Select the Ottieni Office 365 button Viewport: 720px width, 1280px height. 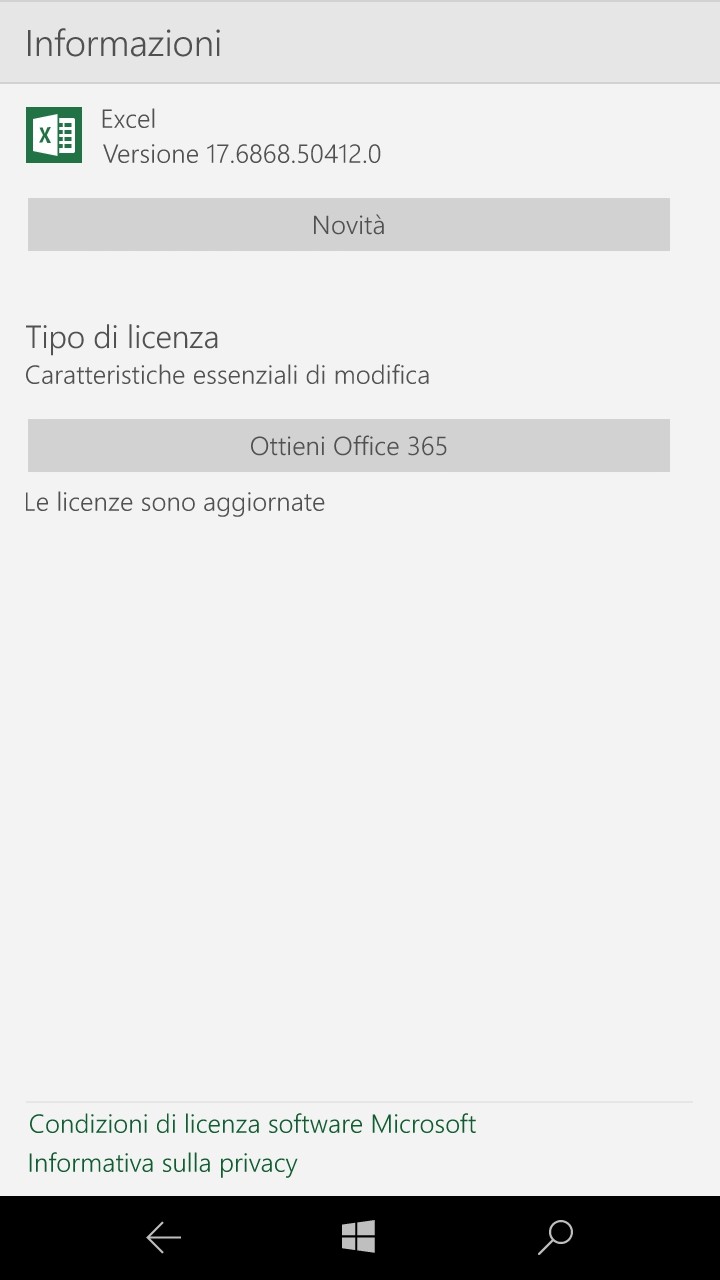pos(348,445)
